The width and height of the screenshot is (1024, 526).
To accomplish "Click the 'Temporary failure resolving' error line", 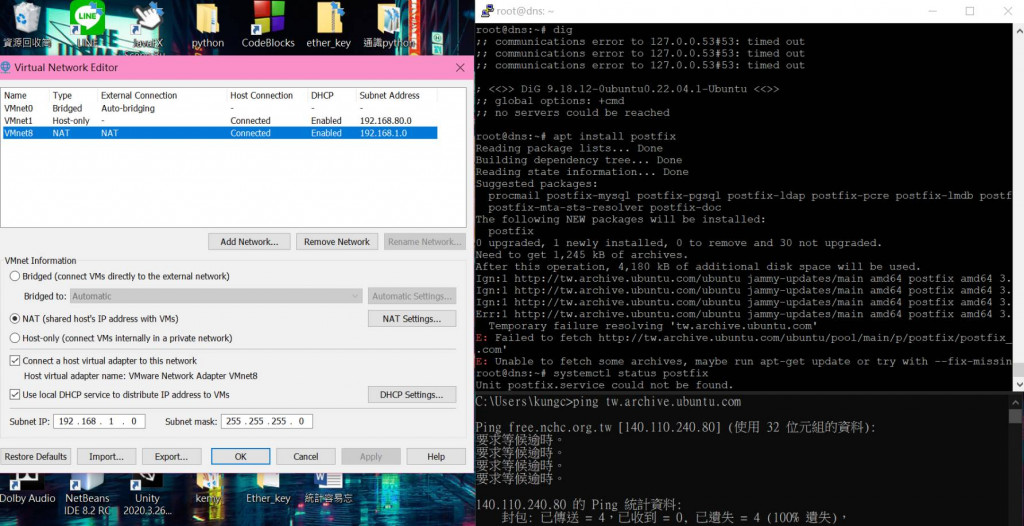I will 653,325.
